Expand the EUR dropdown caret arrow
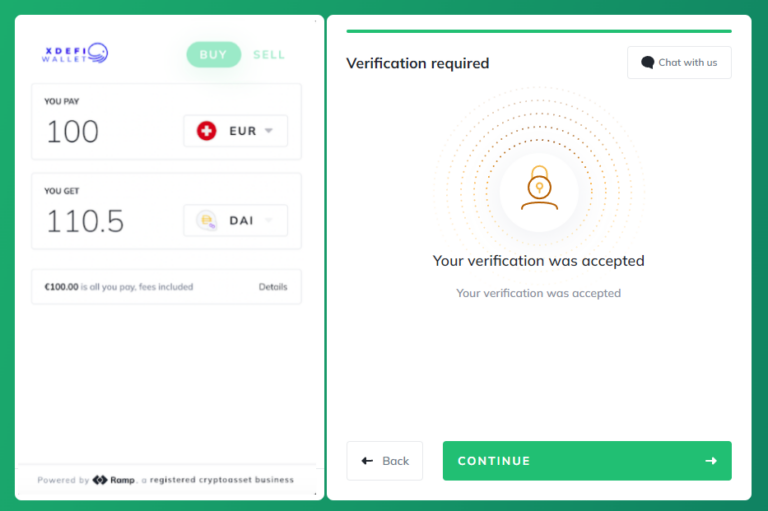 (x=268, y=130)
